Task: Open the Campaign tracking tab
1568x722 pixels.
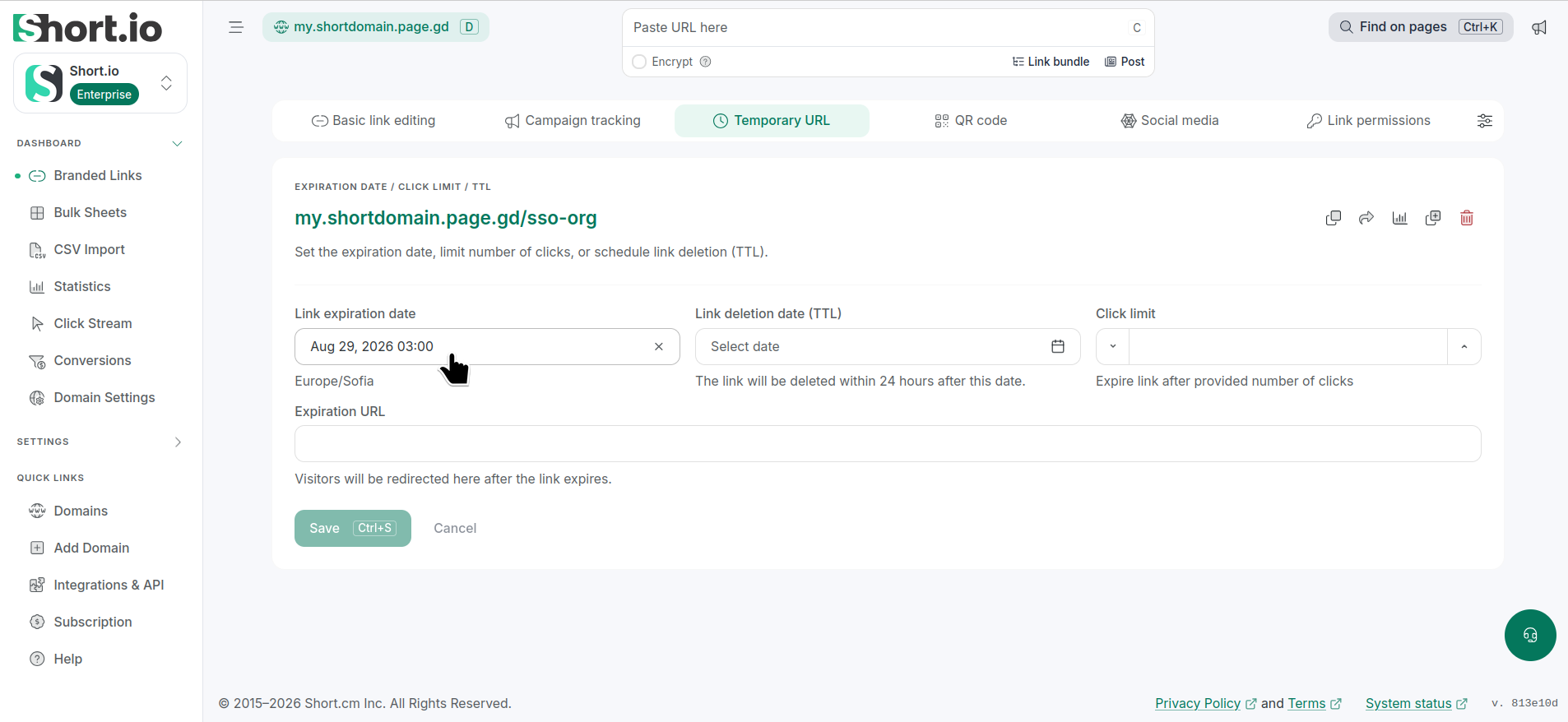Action: click(573, 121)
